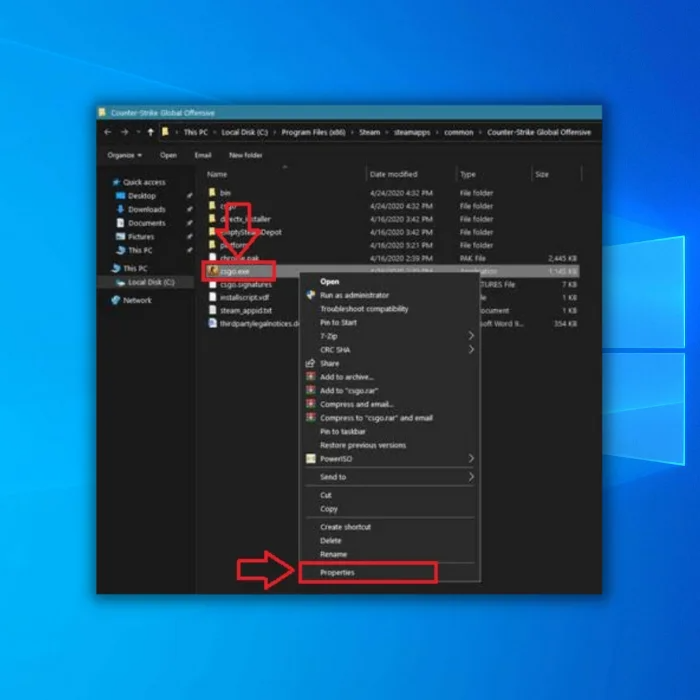Screen dimensions: 700x700
Task: Click the csgo.exe application icon
Action: pos(213,271)
